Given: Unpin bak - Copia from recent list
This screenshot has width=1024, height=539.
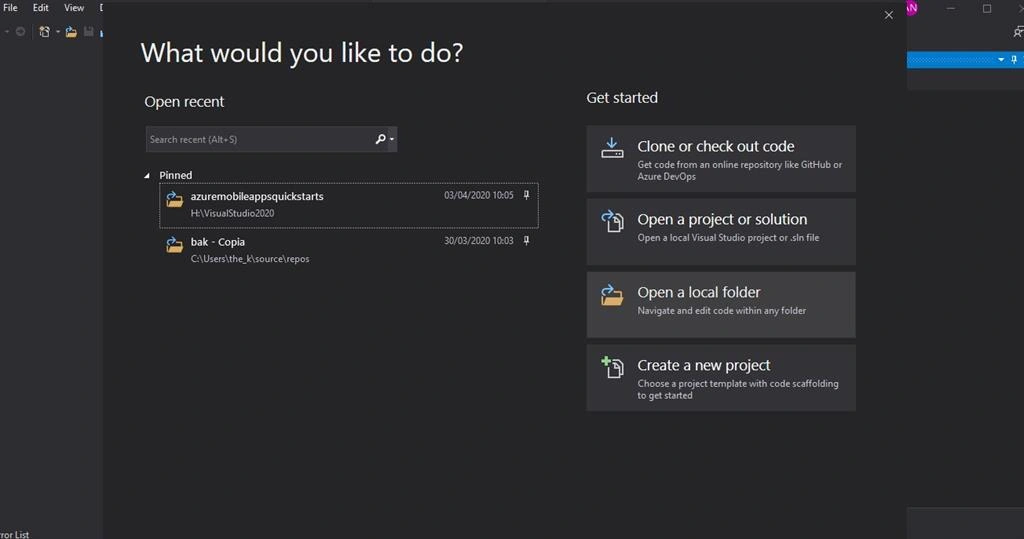Looking at the screenshot, I should coord(526,240).
